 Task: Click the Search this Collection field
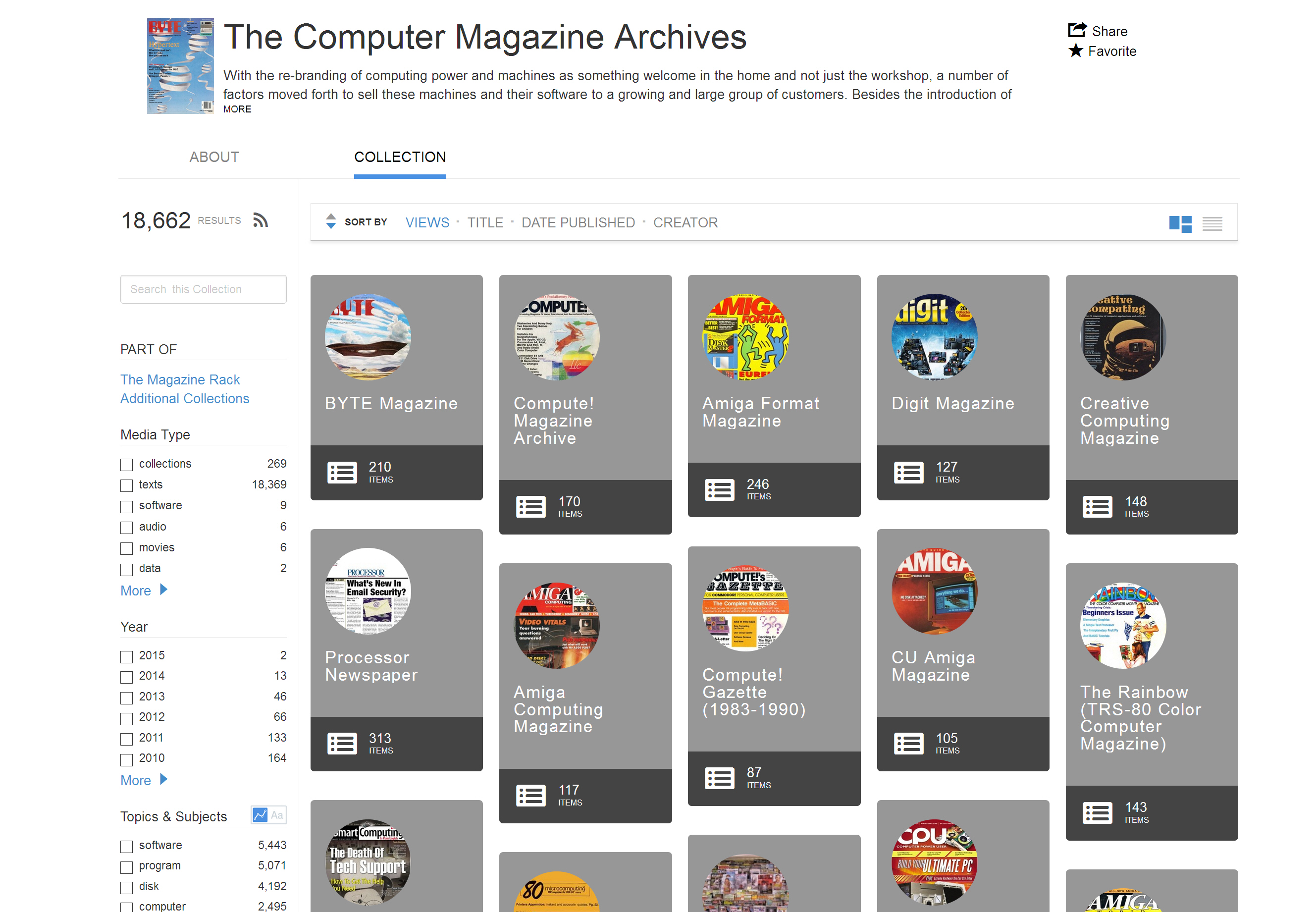[x=204, y=289]
